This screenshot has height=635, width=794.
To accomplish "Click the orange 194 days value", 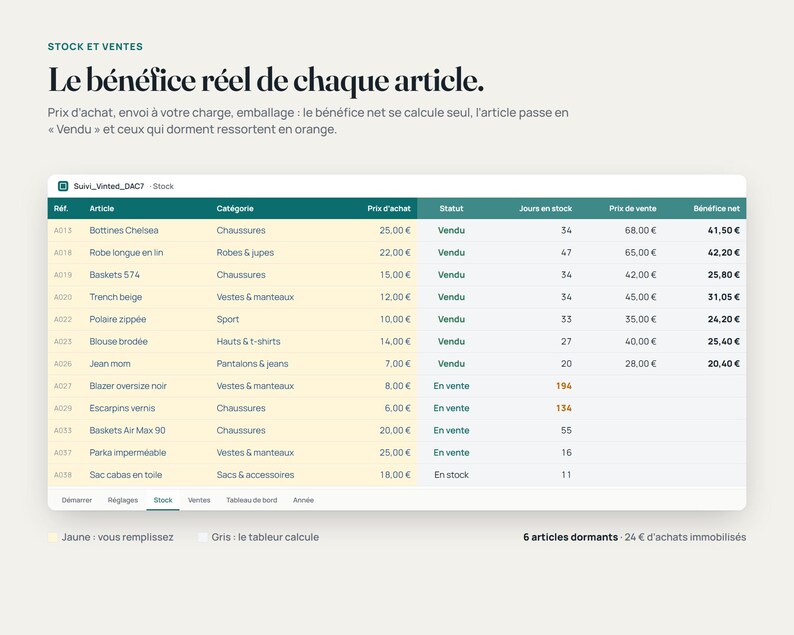I will [564, 386].
